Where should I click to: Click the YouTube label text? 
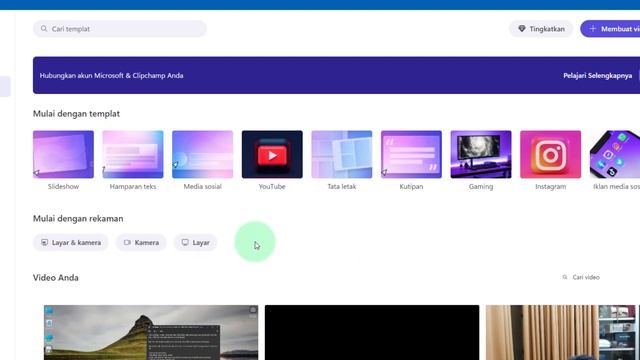272,187
